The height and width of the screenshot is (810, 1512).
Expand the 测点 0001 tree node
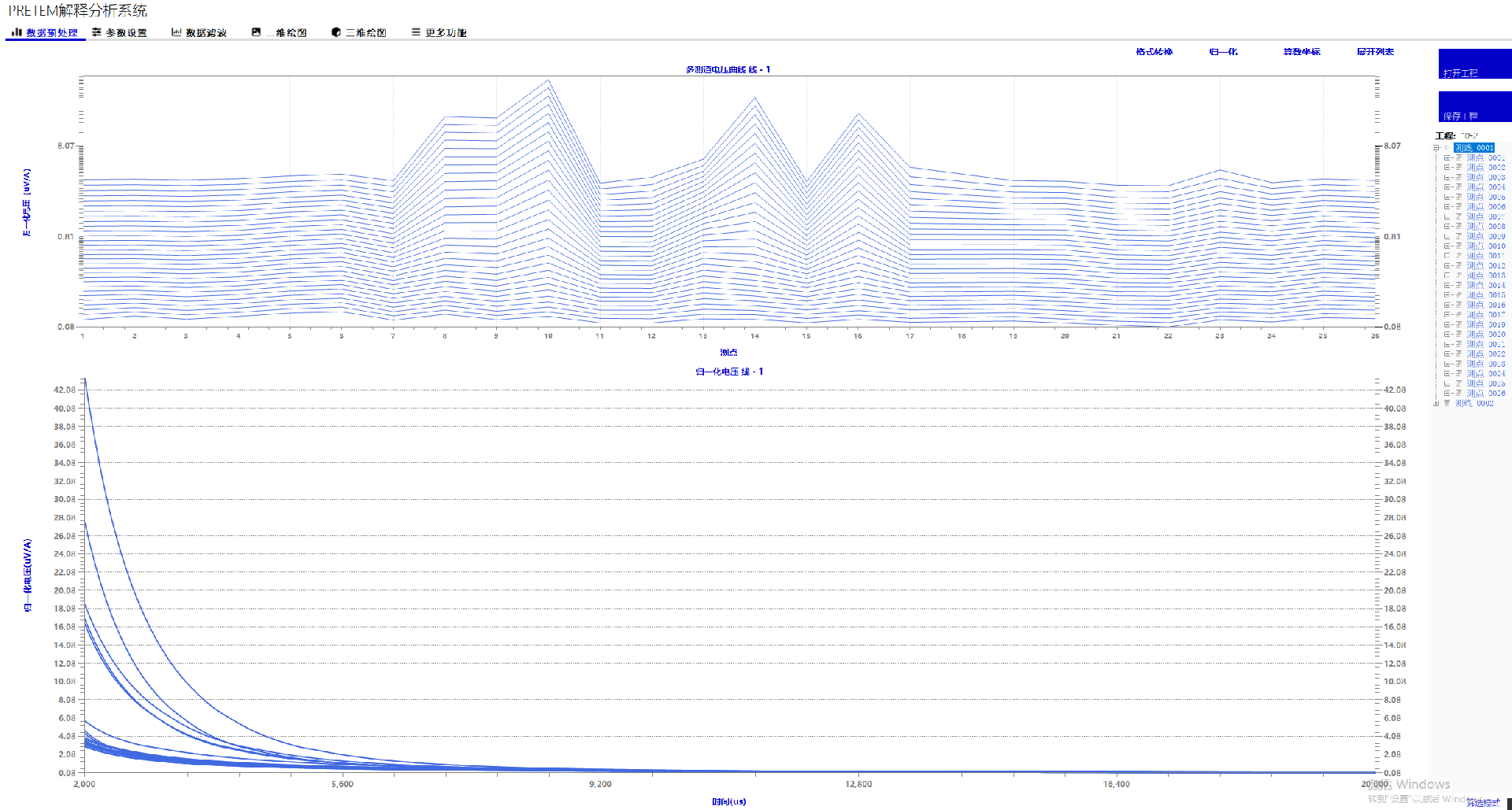[x=1447, y=158]
